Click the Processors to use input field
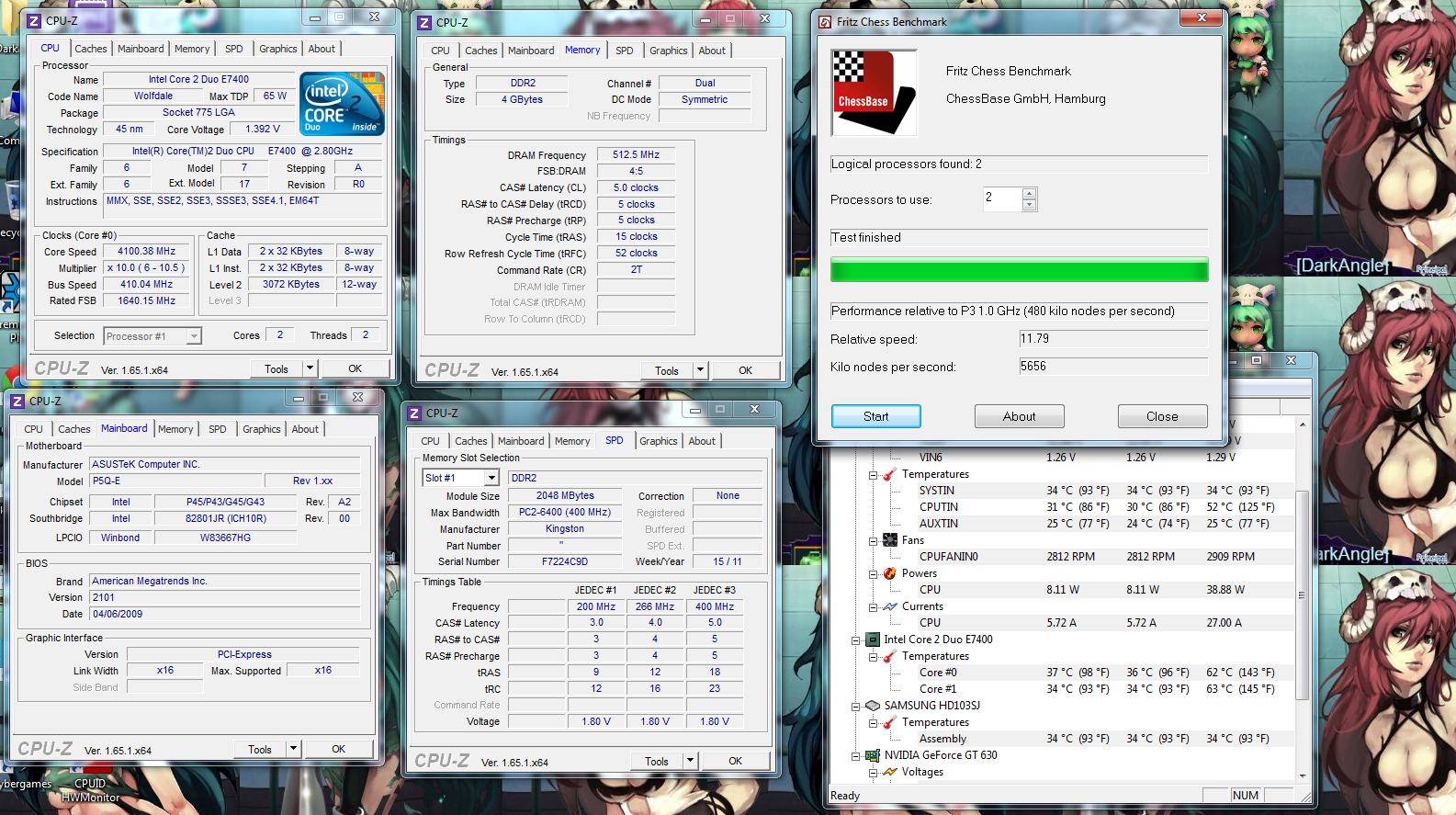This screenshot has width=1456, height=815. [x=1002, y=199]
